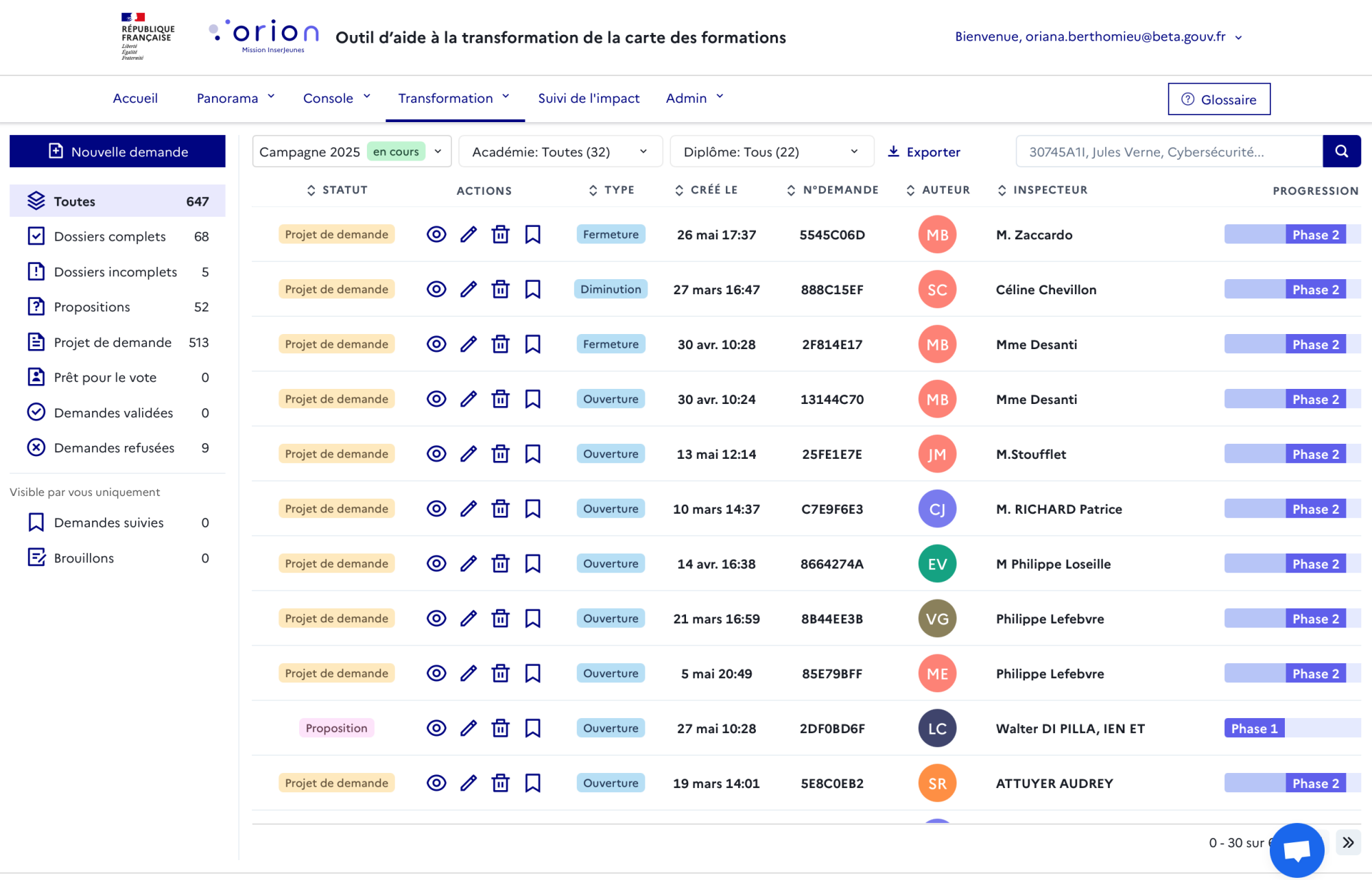Click the MB author avatar for 5545C06D
Screen dimensions: 1372x880
937,235
